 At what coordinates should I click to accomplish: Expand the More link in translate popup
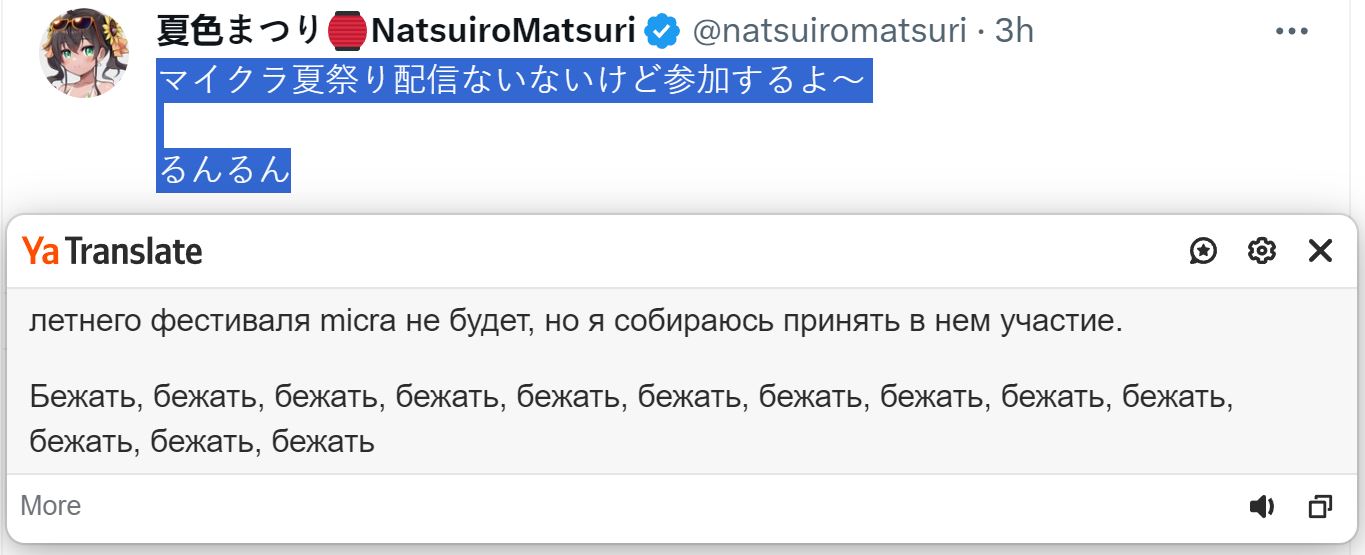(51, 506)
